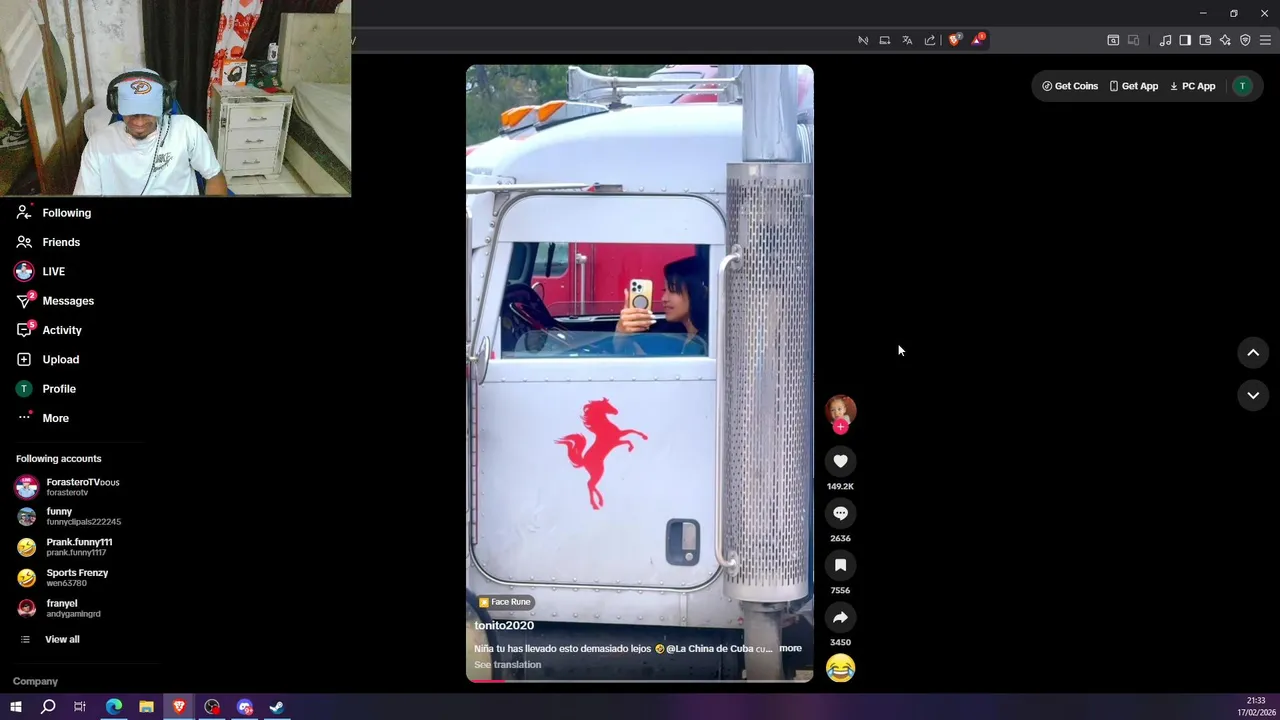Open Brave playlist music note icon
The image size is (1280, 720).
tap(1165, 40)
